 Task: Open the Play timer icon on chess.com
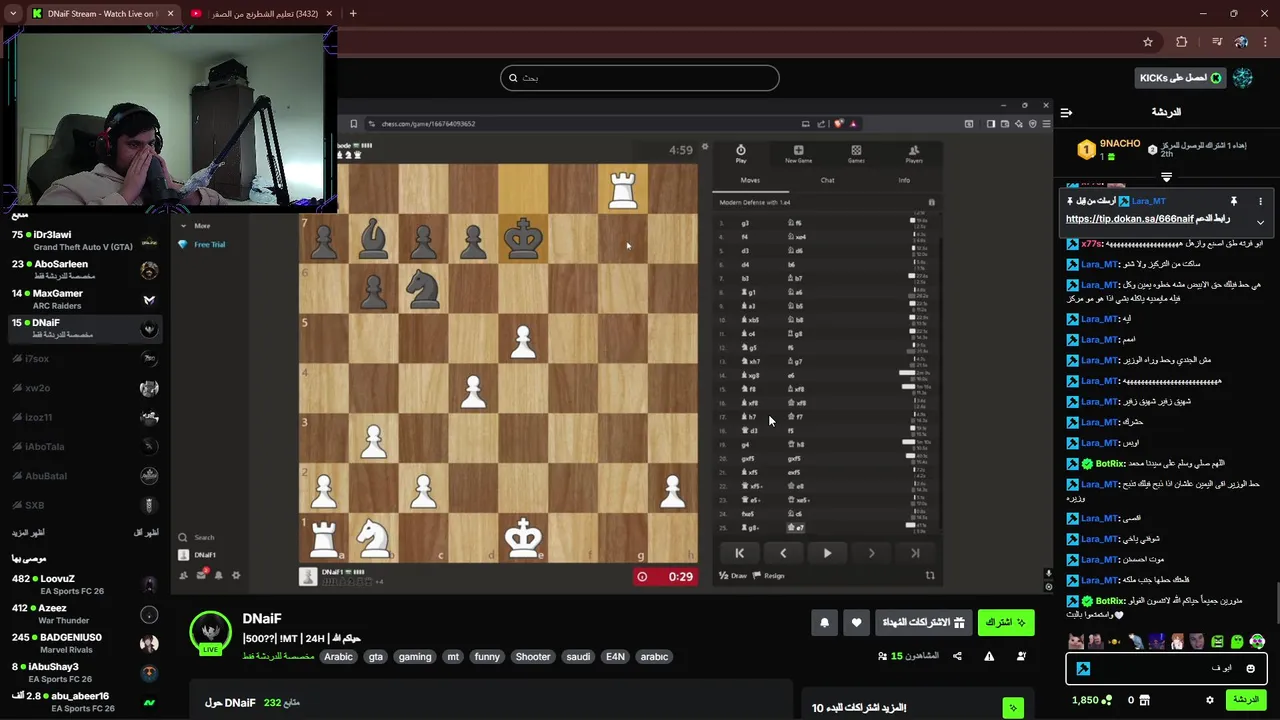pos(741,153)
